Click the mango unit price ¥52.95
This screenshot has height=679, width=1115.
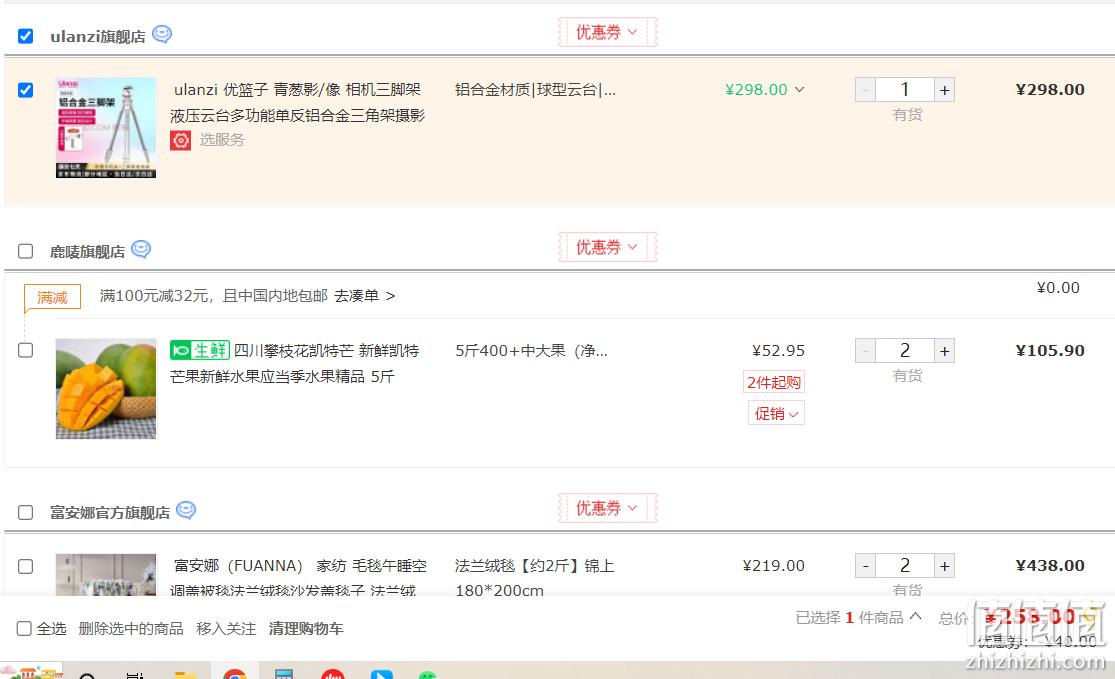[x=778, y=351]
